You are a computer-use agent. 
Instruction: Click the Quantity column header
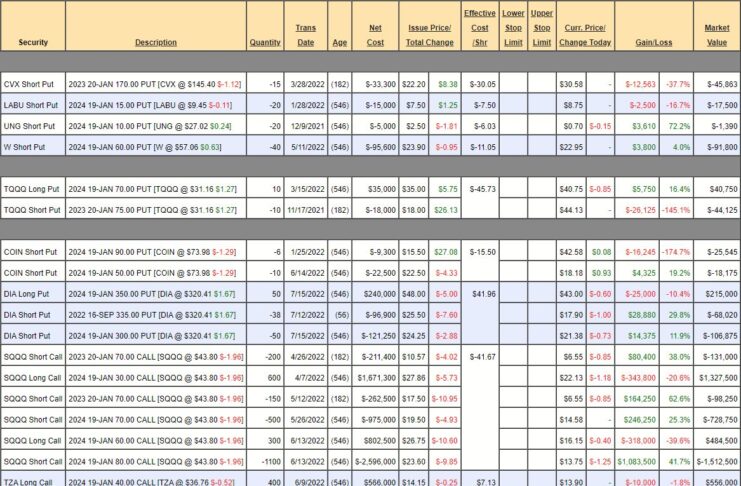264,42
